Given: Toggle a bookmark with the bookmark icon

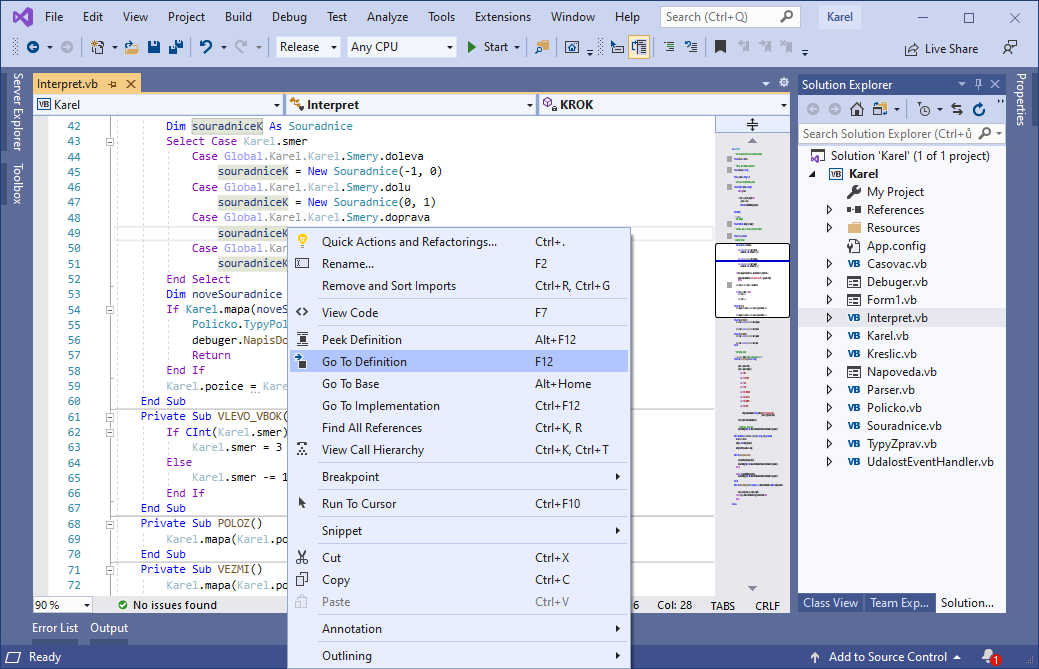Looking at the screenshot, I should point(720,47).
